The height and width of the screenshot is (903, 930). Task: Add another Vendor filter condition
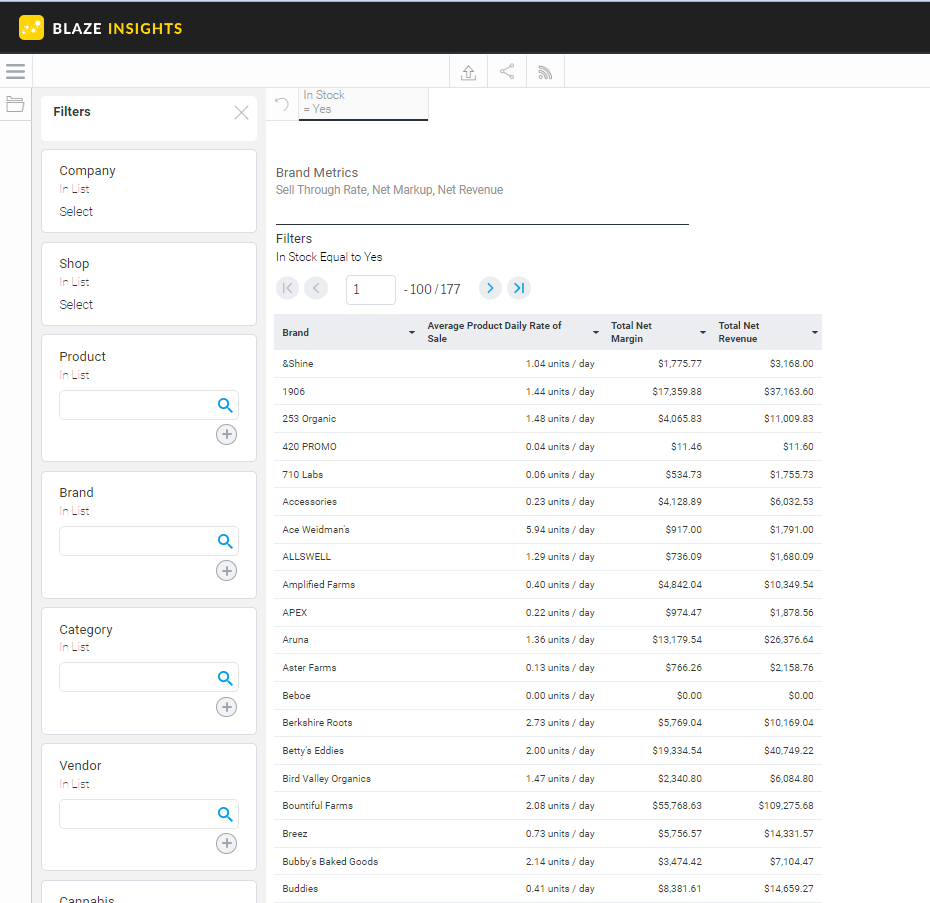226,844
